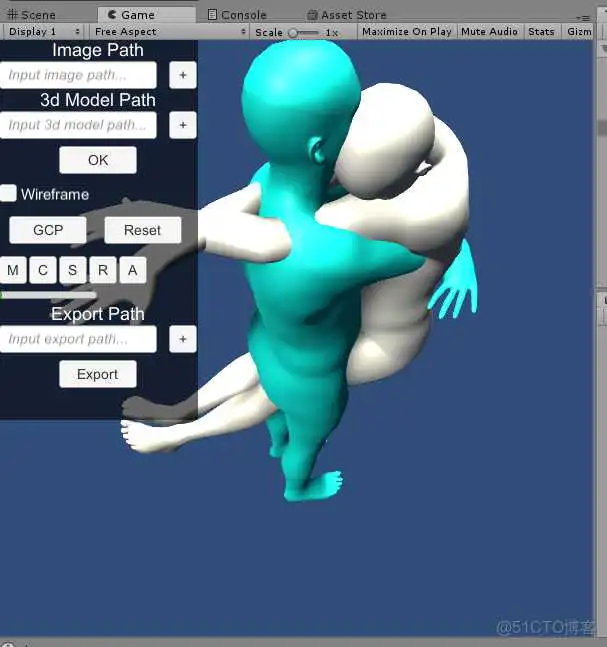Select the M mode button

(13, 270)
